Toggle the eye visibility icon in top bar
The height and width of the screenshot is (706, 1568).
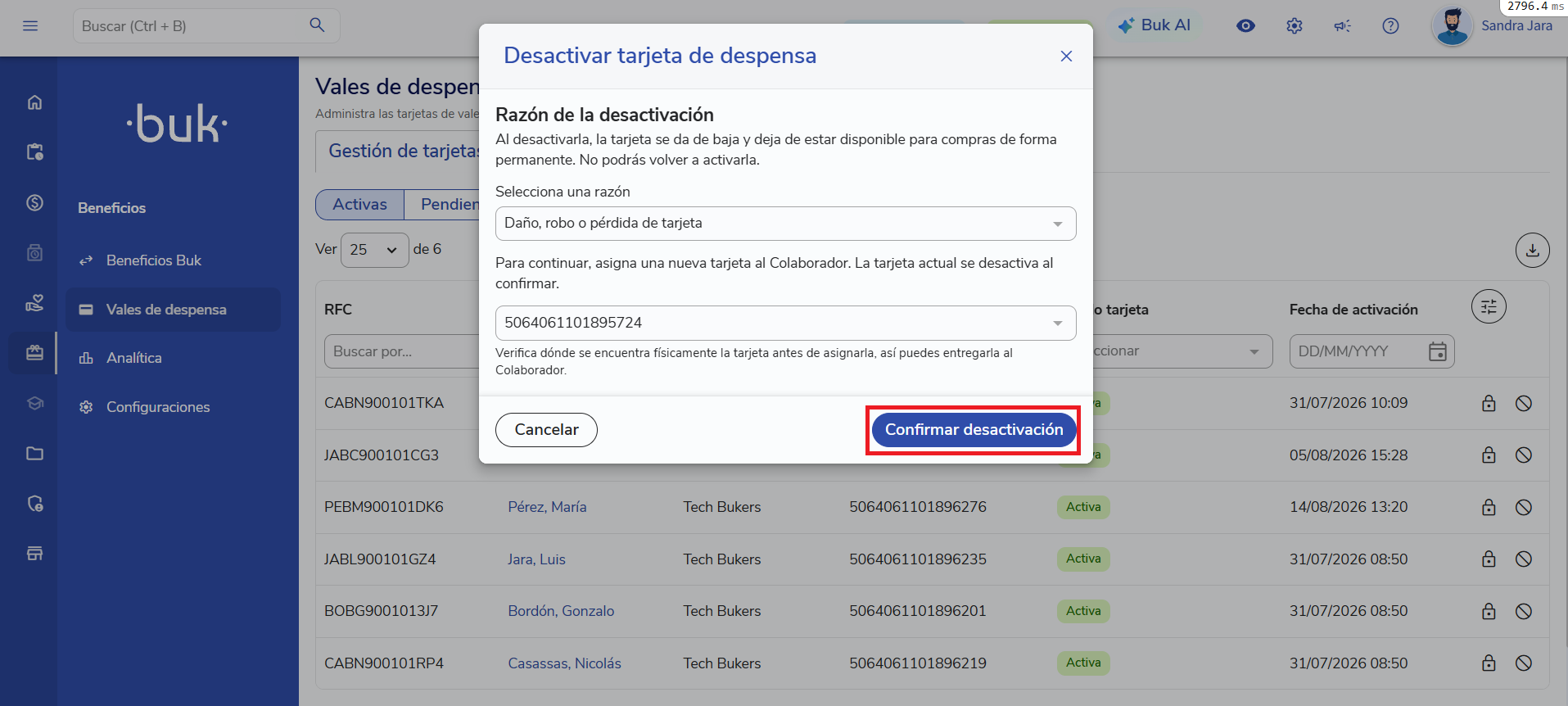(x=1245, y=25)
